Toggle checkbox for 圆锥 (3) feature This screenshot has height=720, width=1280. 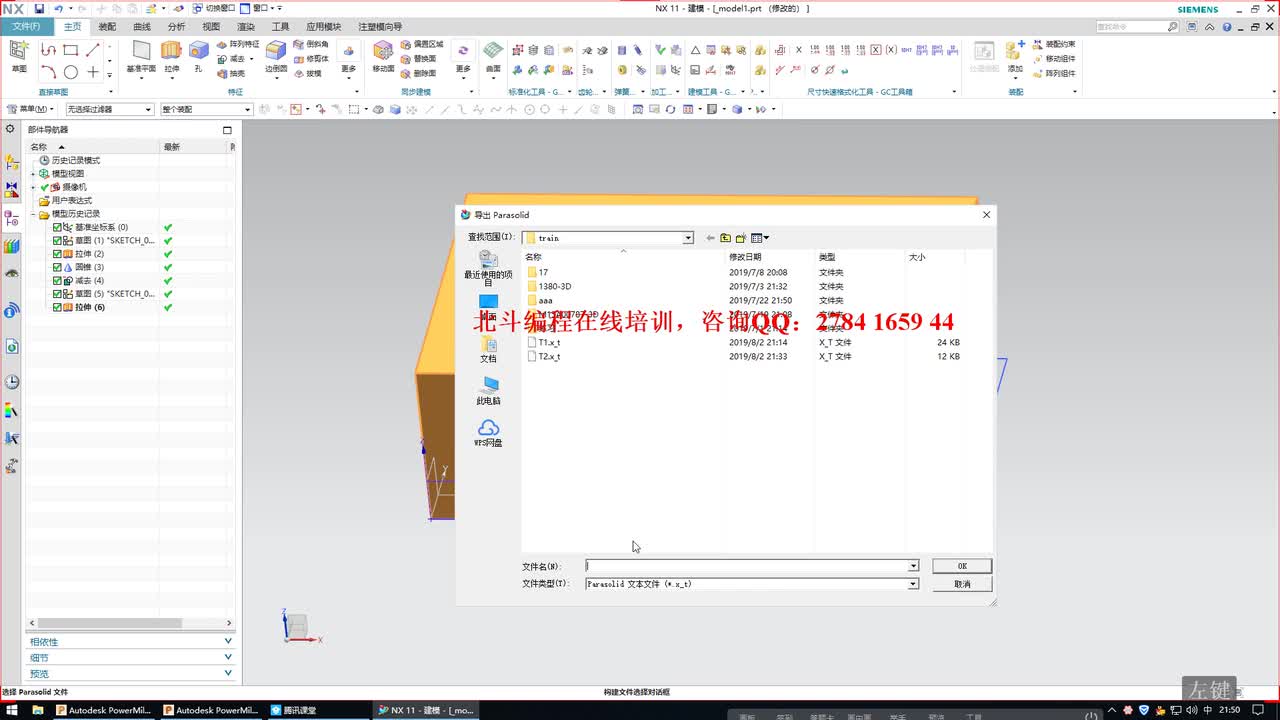click(x=57, y=267)
